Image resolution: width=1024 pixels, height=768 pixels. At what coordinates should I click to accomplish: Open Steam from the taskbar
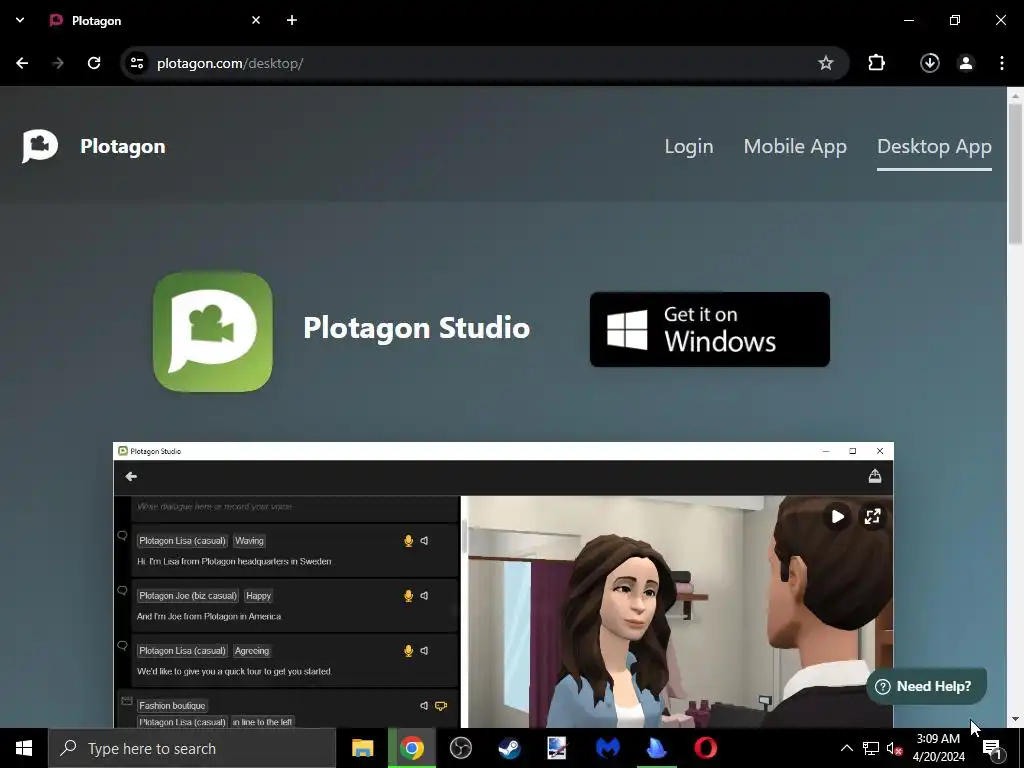click(509, 748)
